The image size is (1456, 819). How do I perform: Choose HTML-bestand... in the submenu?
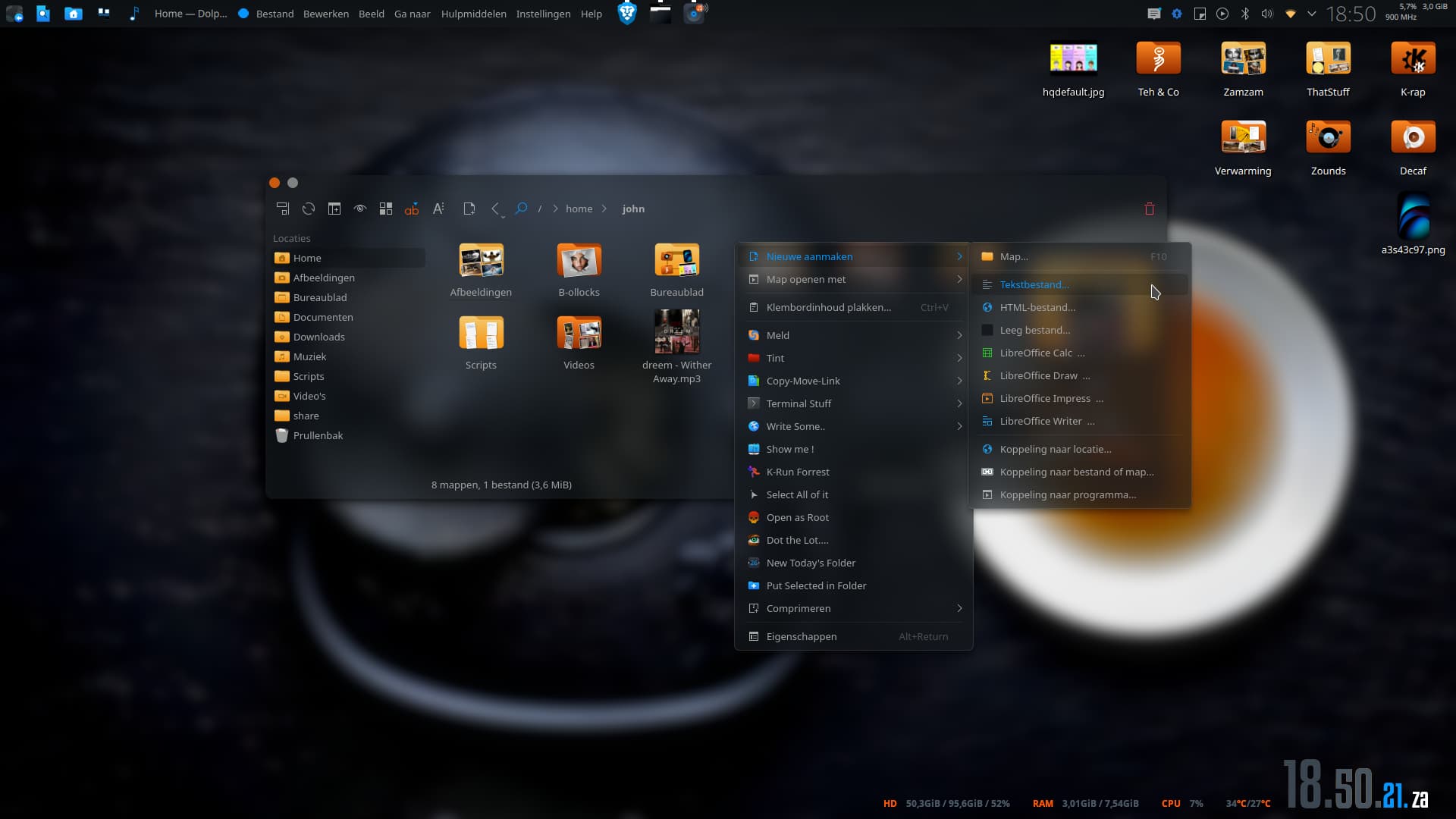pyautogui.click(x=1080, y=307)
